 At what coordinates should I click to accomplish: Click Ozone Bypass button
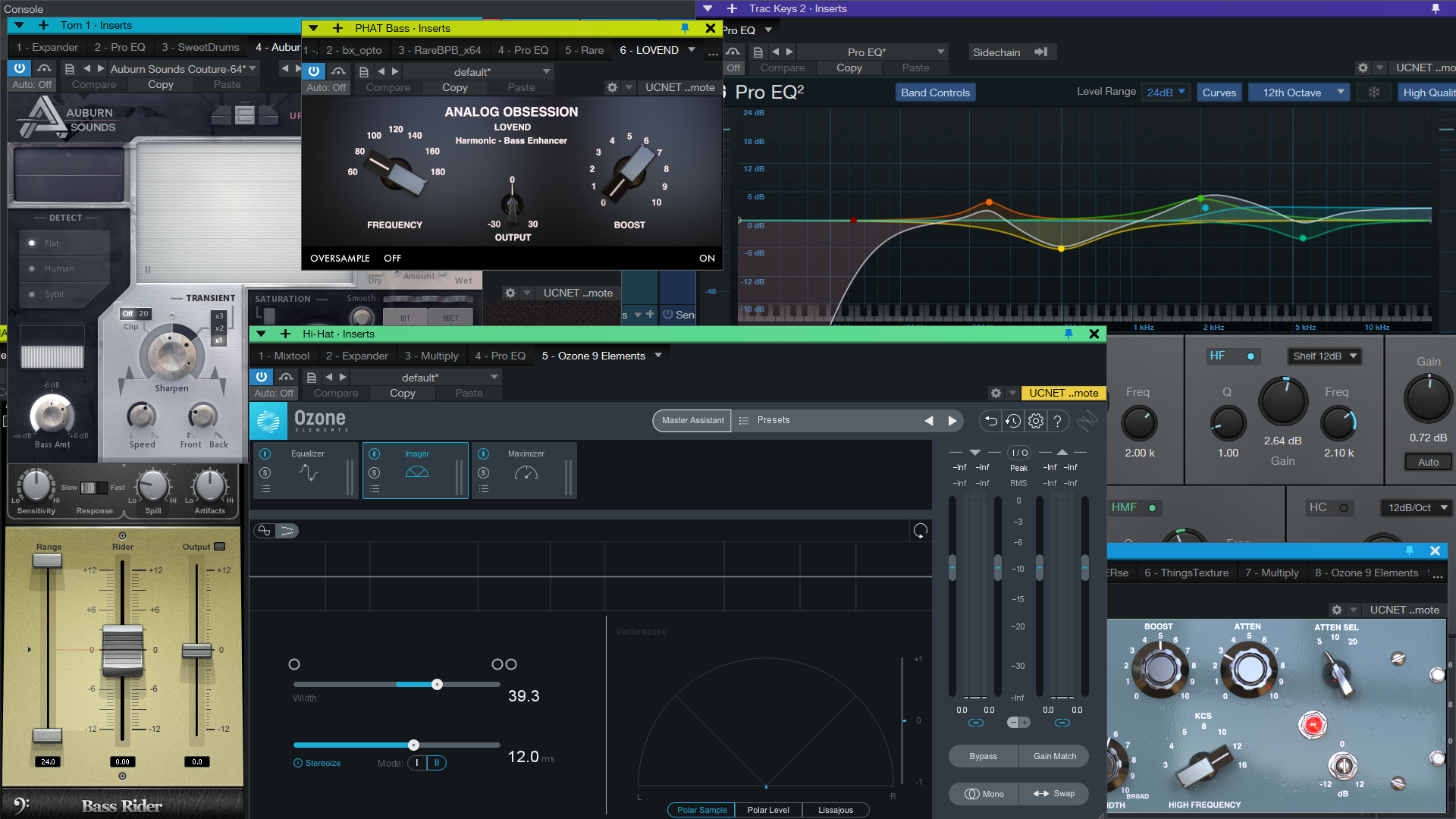click(983, 756)
